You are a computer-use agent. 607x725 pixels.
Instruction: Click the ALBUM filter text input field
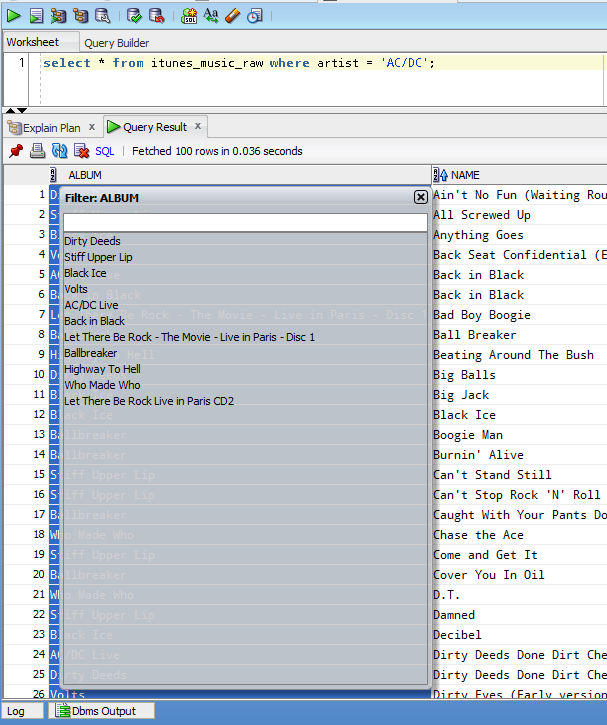tap(245, 222)
